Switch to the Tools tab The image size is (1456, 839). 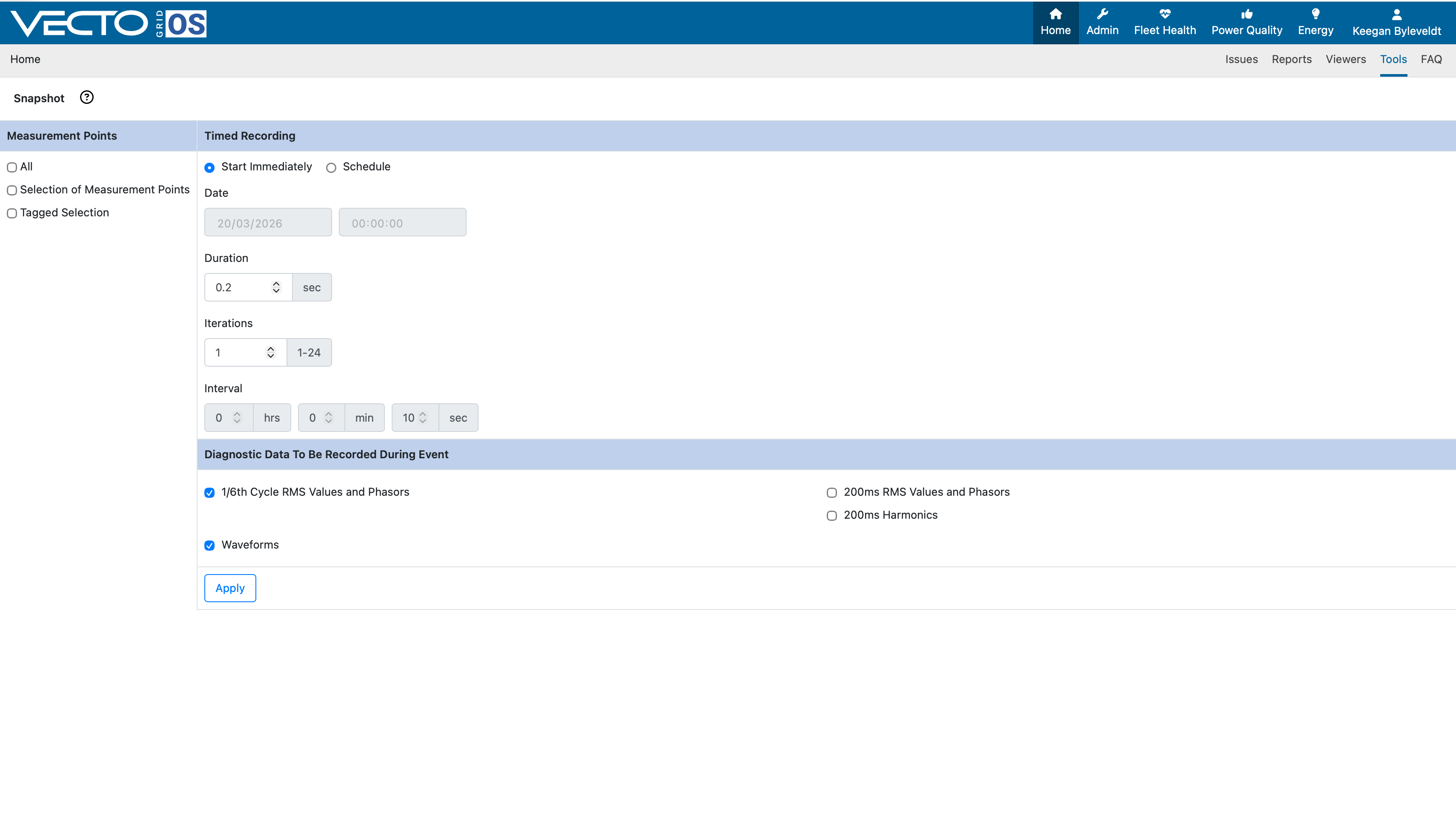coord(1393,59)
